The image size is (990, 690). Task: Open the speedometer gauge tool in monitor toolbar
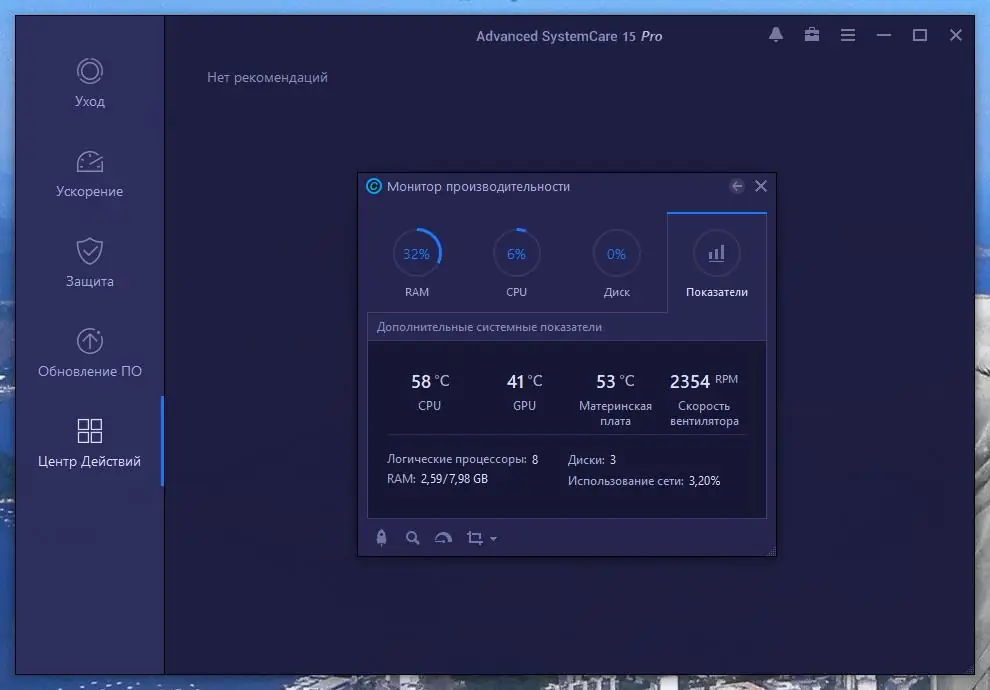[443, 537]
